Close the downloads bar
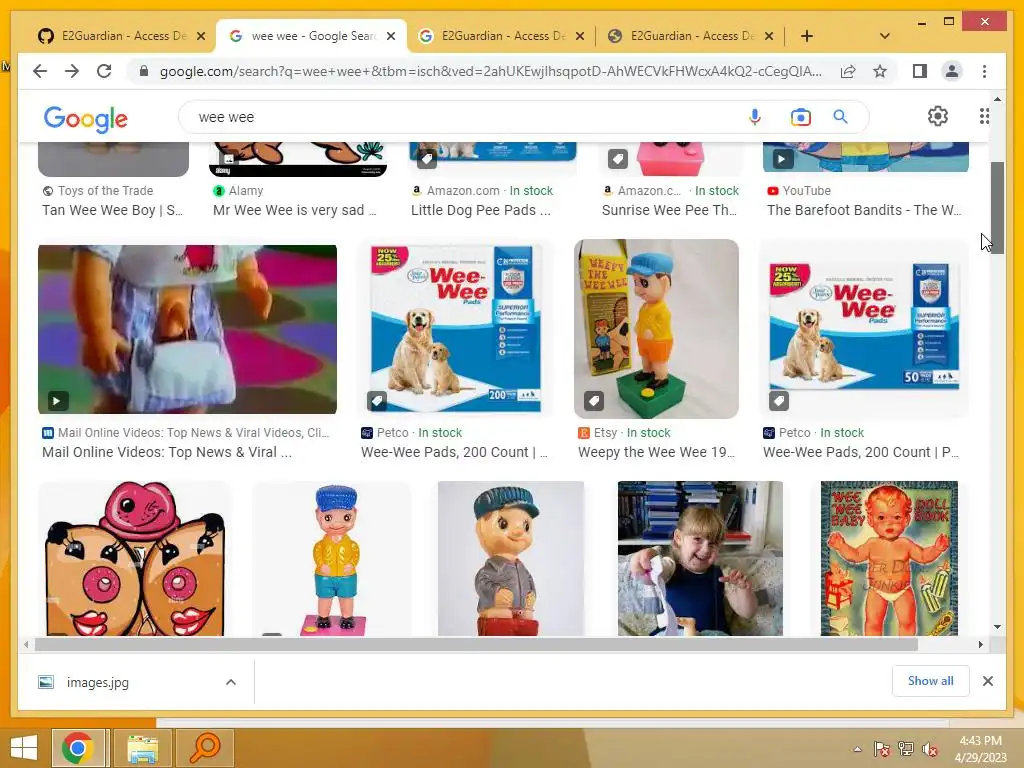1024x768 pixels. point(987,681)
